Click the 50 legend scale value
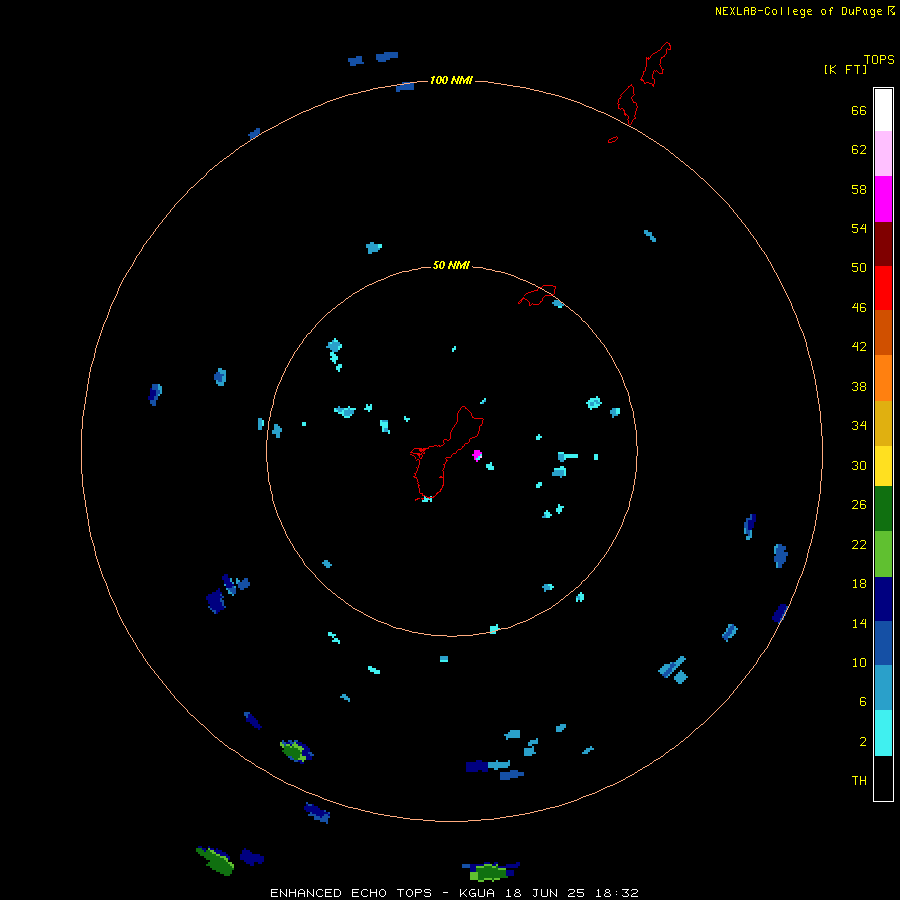The height and width of the screenshot is (900, 900). (x=859, y=268)
